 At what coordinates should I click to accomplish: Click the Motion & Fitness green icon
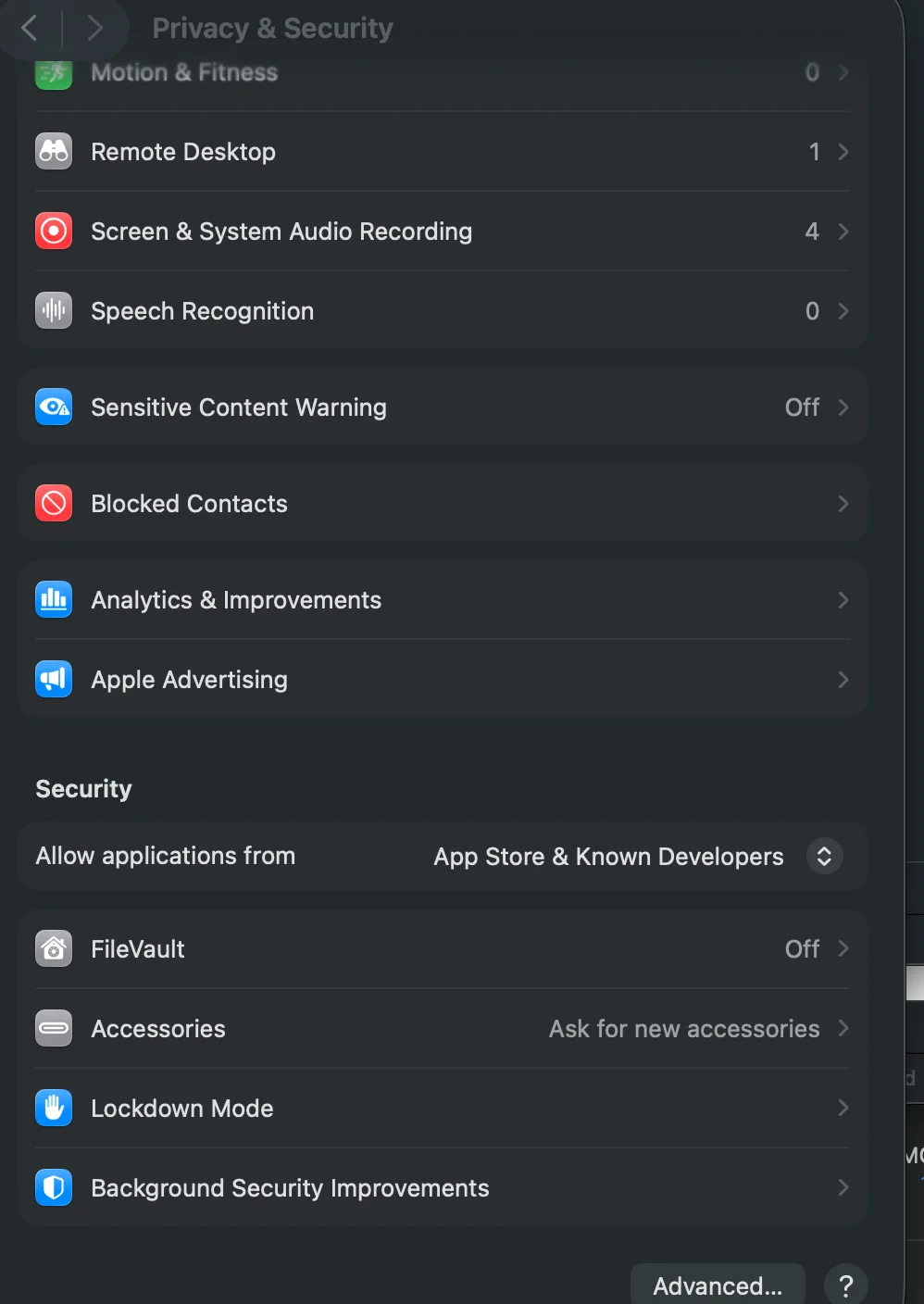54,72
